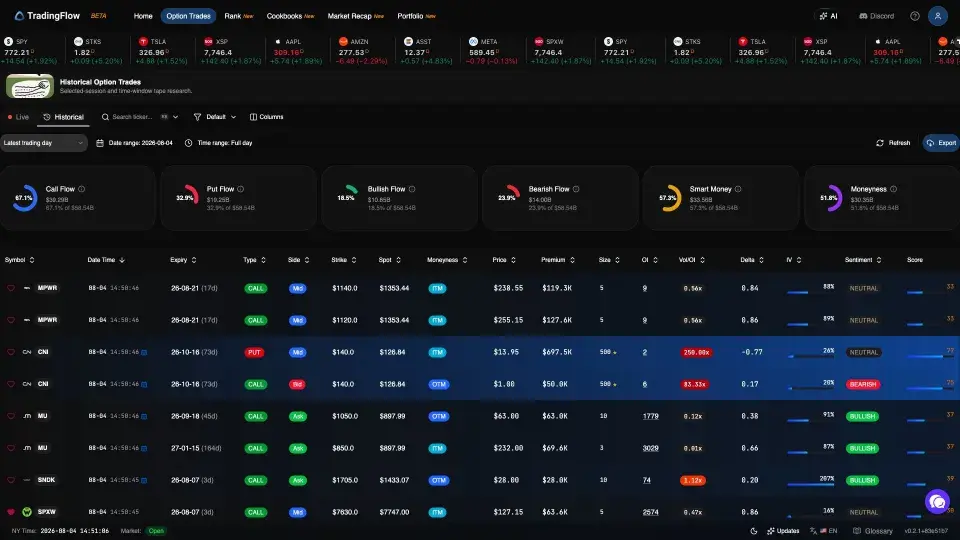Open the Market Recap tab
Image resolution: width=960 pixels, height=540 pixels.
[x=355, y=16]
